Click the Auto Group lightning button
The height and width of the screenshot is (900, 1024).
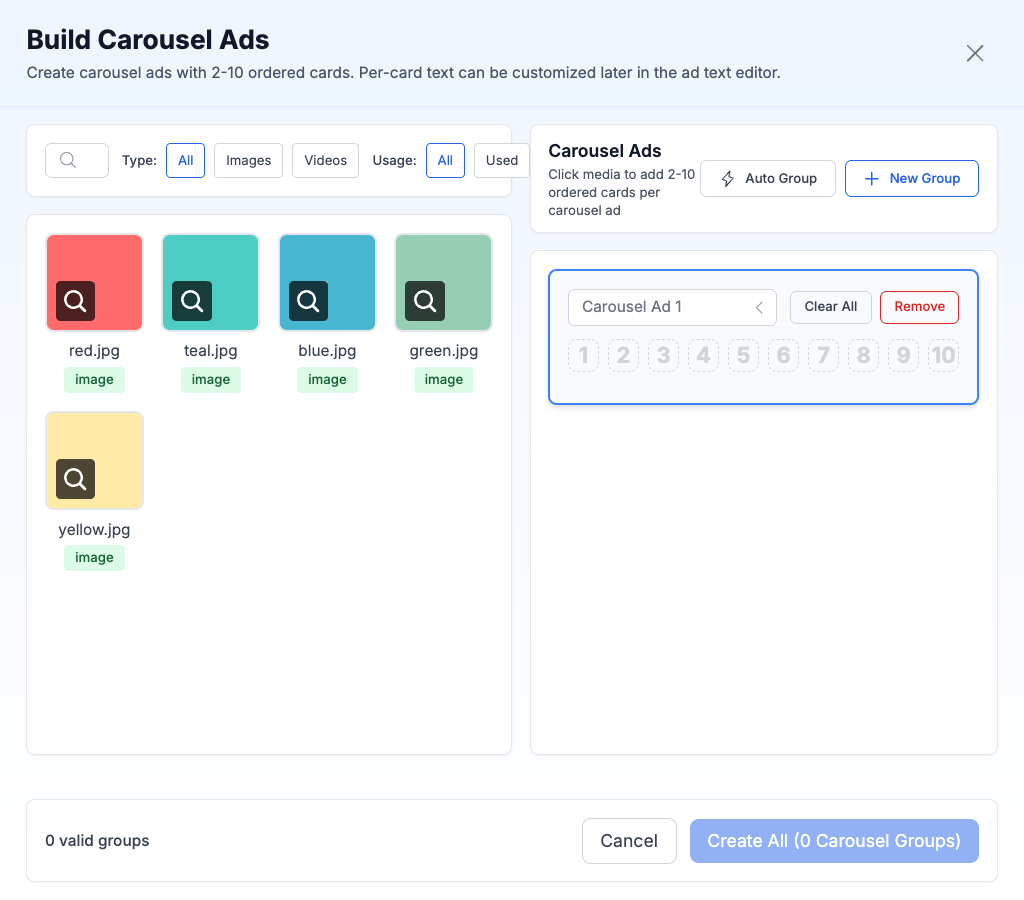point(768,178)
